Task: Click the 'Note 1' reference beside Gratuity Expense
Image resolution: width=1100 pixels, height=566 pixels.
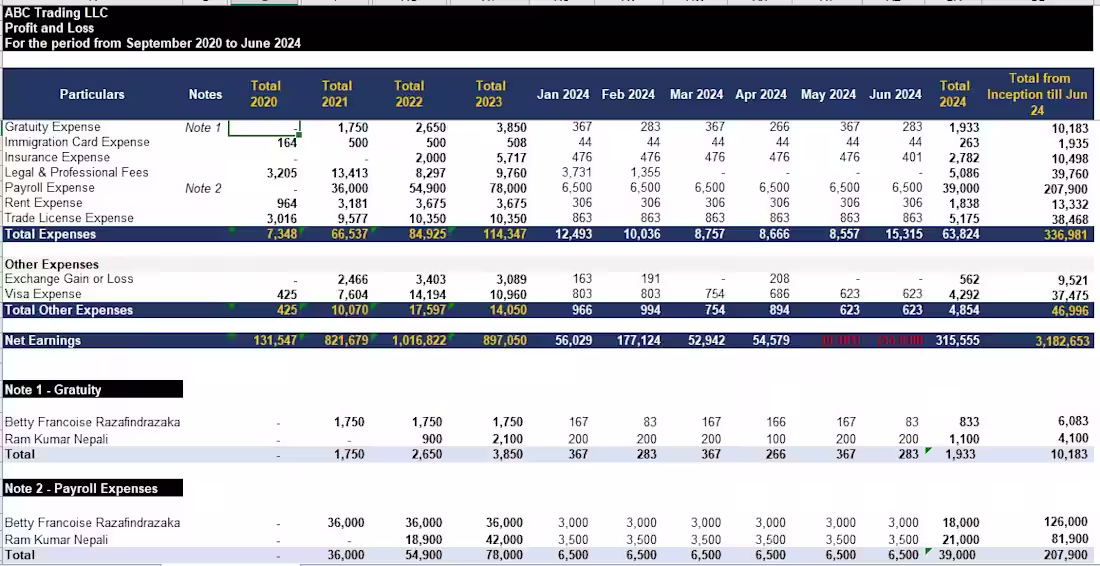Action: click(x=203, y=128)
